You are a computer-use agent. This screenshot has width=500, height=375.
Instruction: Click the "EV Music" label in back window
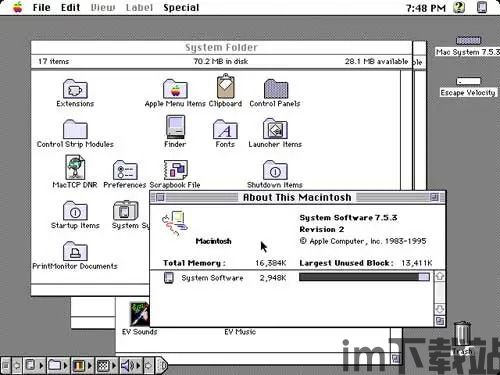(240, 332)
